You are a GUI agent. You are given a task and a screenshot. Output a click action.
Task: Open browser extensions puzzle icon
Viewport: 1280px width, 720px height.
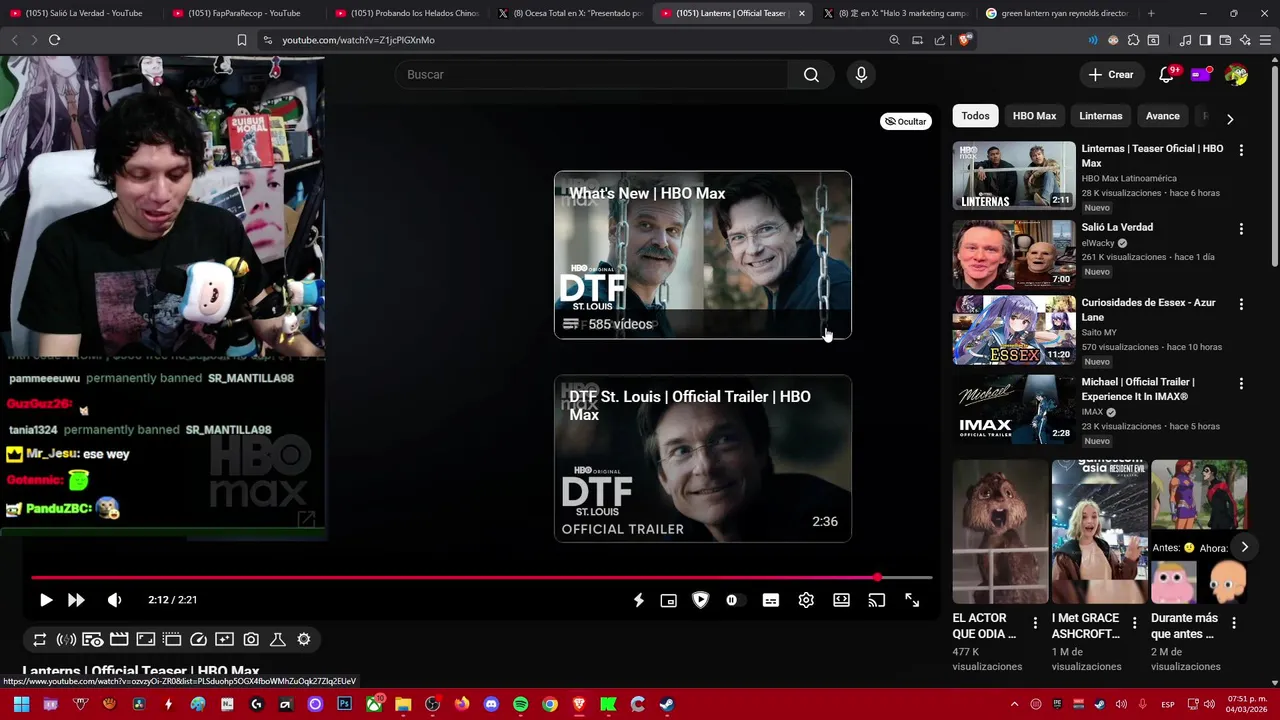pos(1133,40)
